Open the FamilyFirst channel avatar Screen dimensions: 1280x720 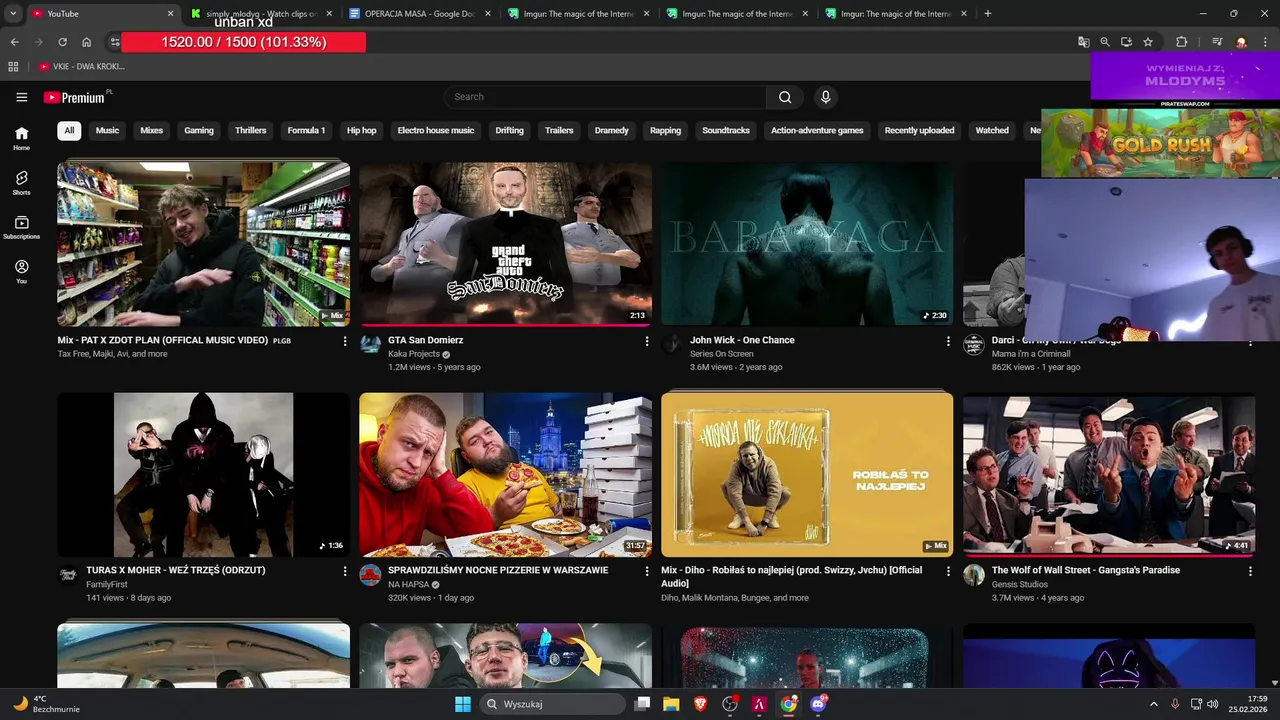[x=68, y=575]
